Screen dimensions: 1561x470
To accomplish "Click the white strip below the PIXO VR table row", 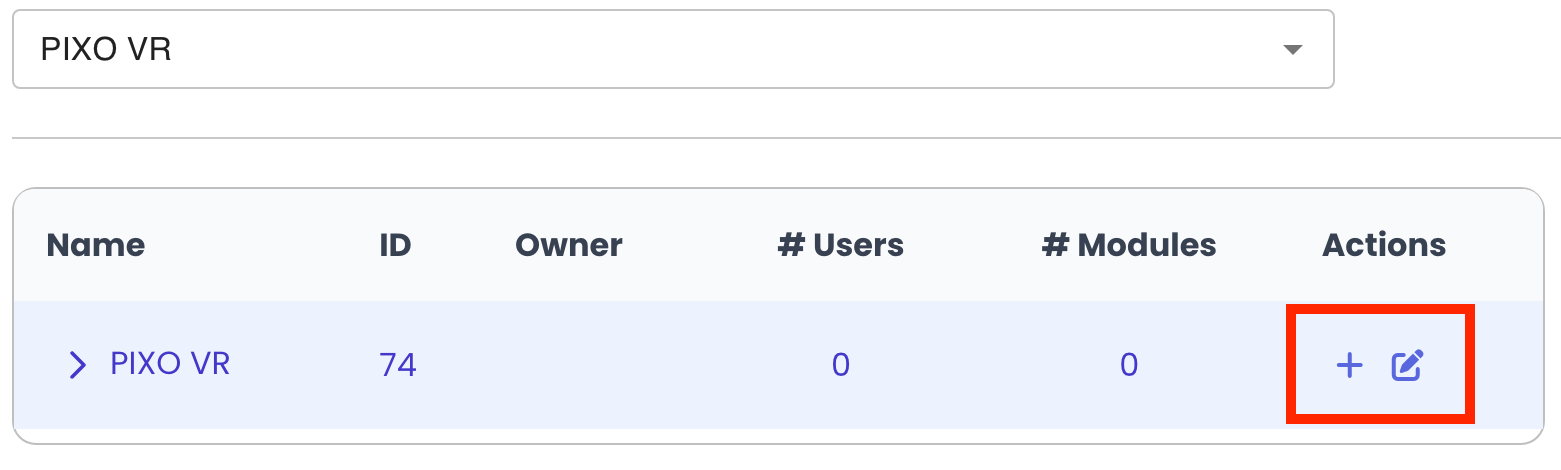I will pyautogui.click(x=778, y=435).
